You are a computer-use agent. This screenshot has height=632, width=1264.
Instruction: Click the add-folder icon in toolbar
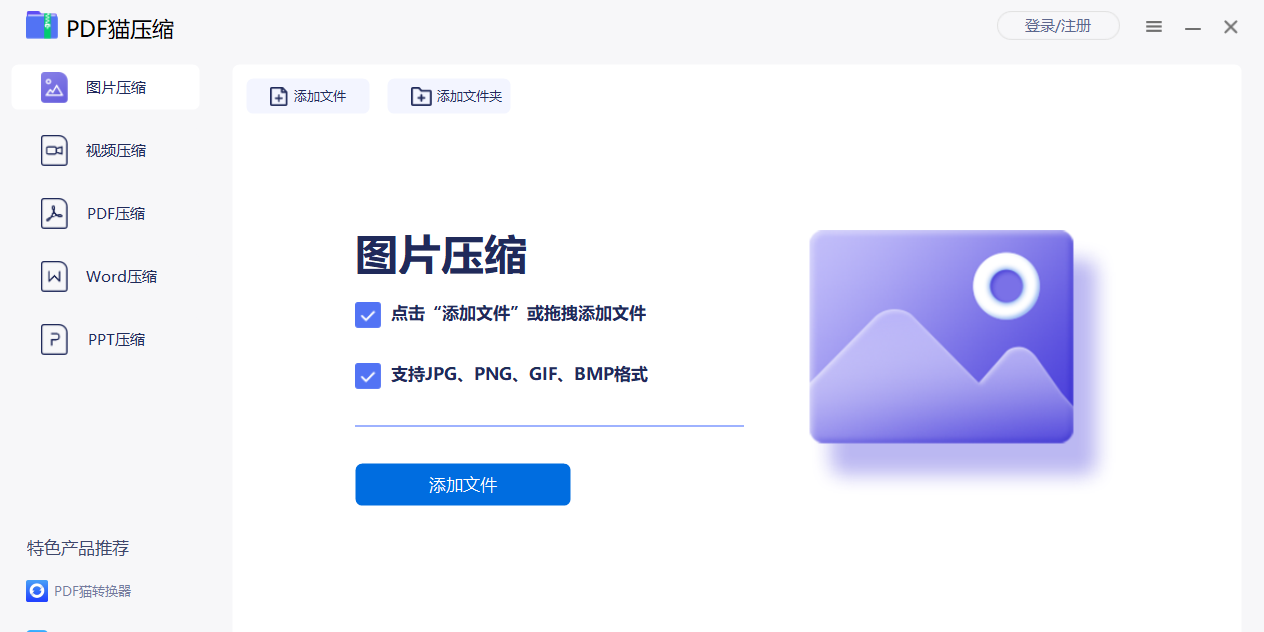pos(421,97)
